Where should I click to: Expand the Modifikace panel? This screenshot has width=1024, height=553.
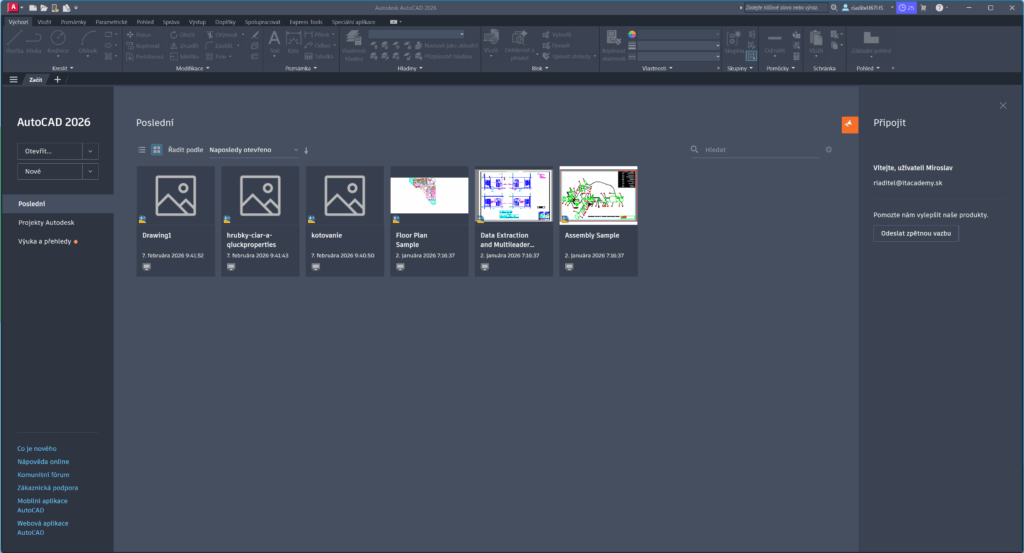tap(193, 68)
